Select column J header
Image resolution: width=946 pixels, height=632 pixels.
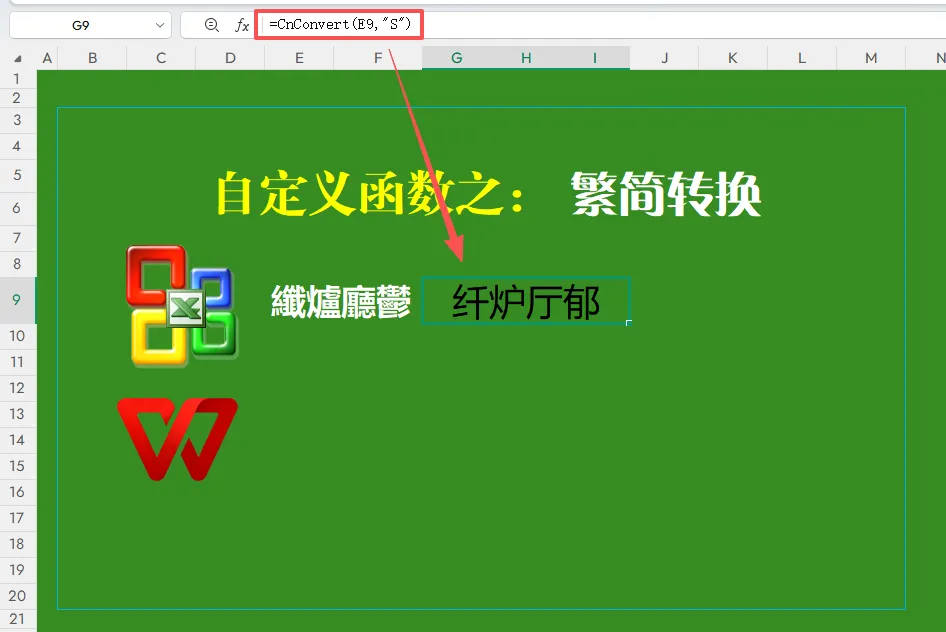tap(664, 58)
